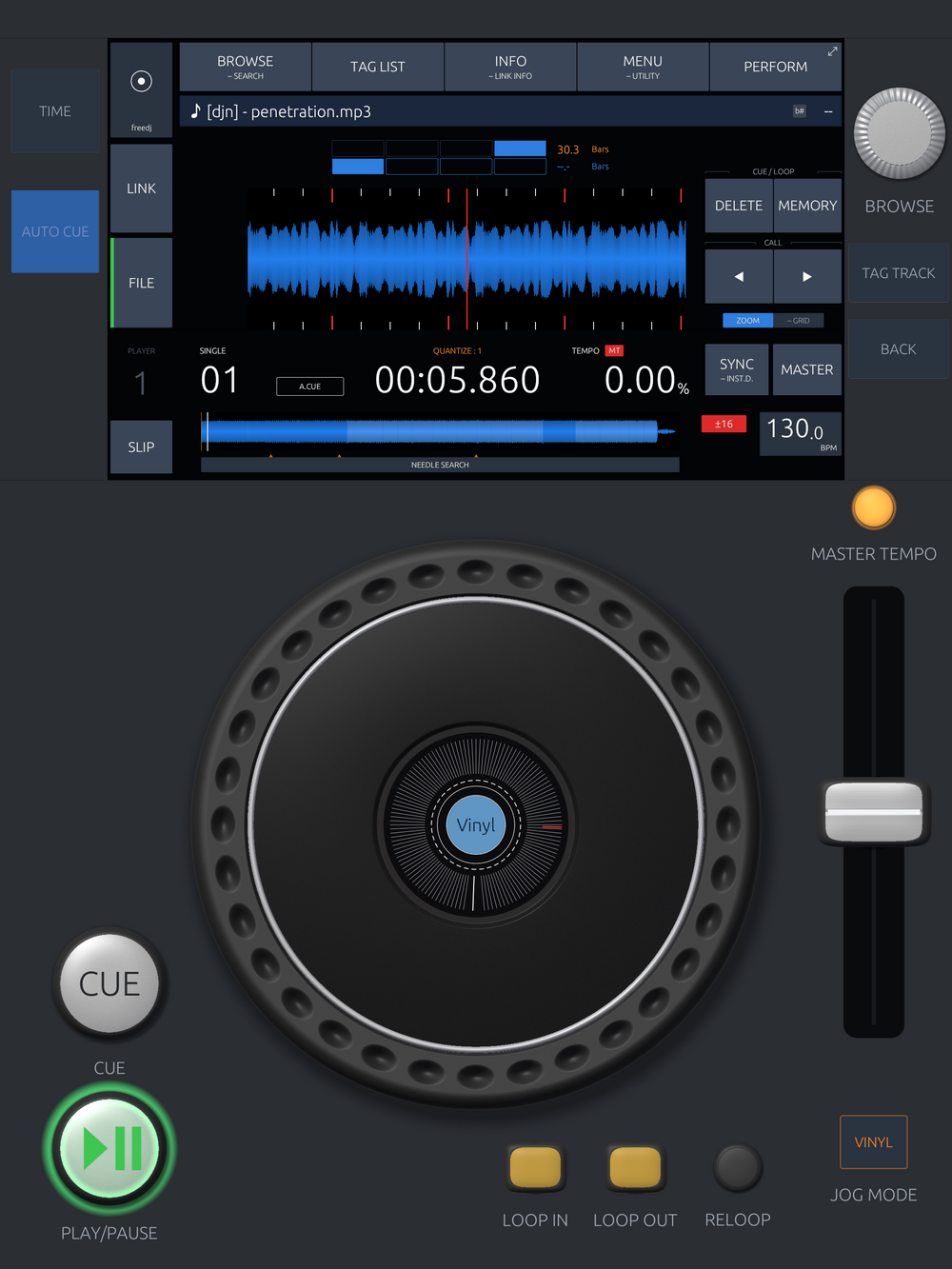Open the TAG LIST tab
952x1269 pixels.
tap(377, 67)
